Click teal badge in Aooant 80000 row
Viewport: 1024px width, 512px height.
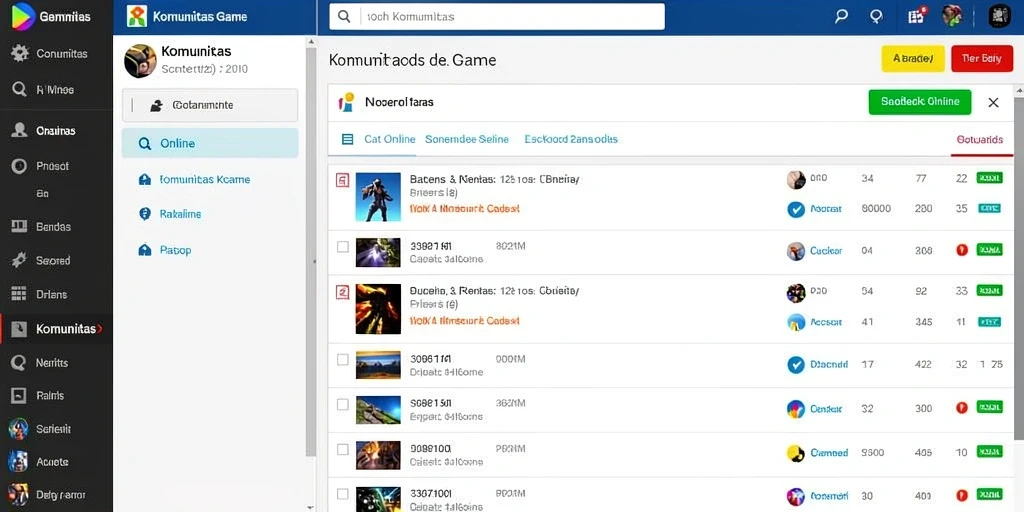coord(989,209)
